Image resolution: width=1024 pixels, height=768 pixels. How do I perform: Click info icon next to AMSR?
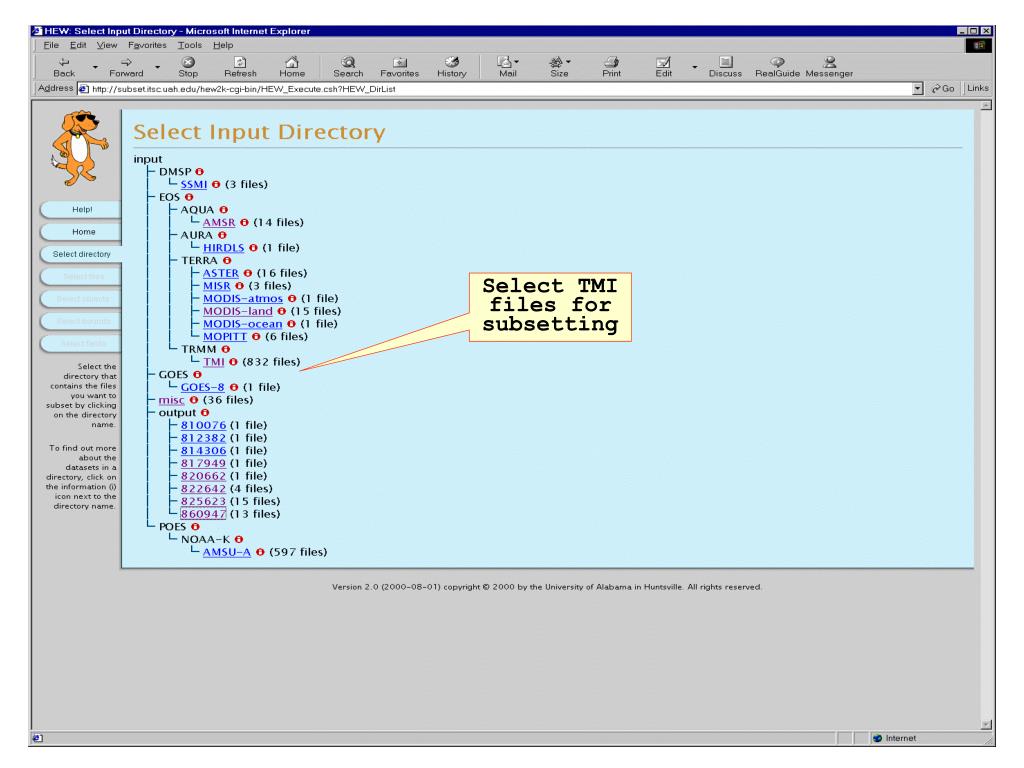[x=244, y=223]
